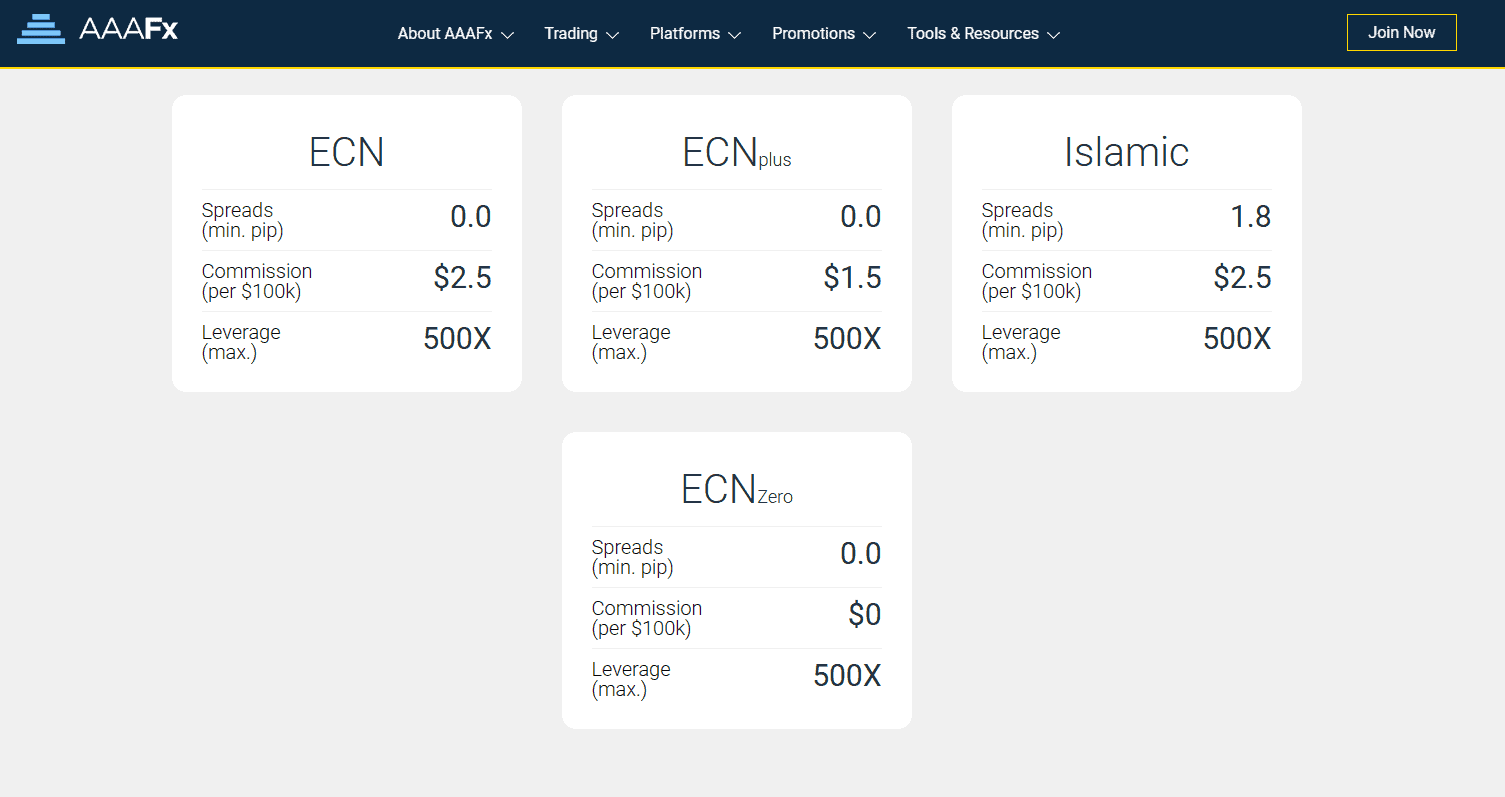Click the $0 commission on ECN Zero

pos(864,615)
